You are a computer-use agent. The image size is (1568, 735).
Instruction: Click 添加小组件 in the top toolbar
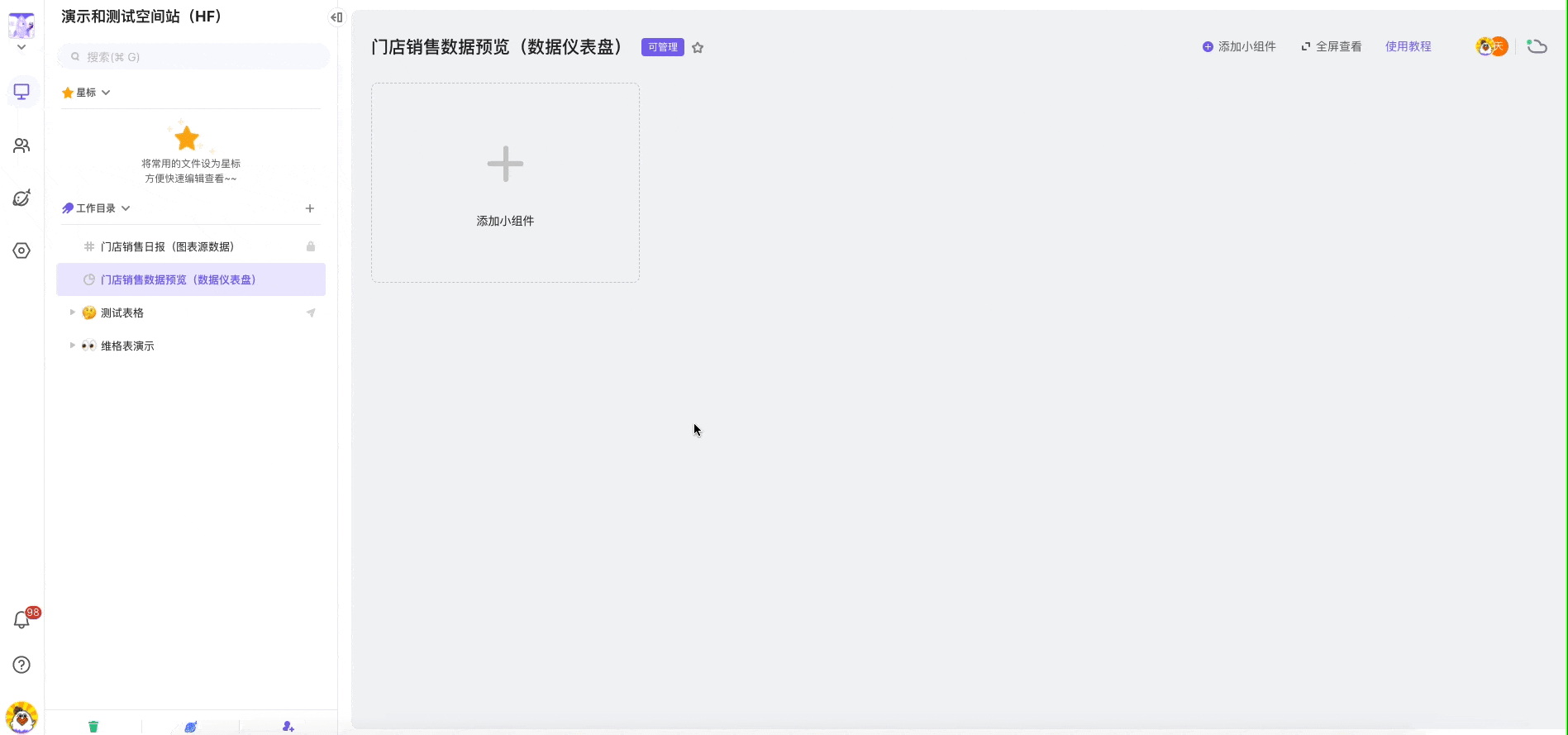point(1239,46)
